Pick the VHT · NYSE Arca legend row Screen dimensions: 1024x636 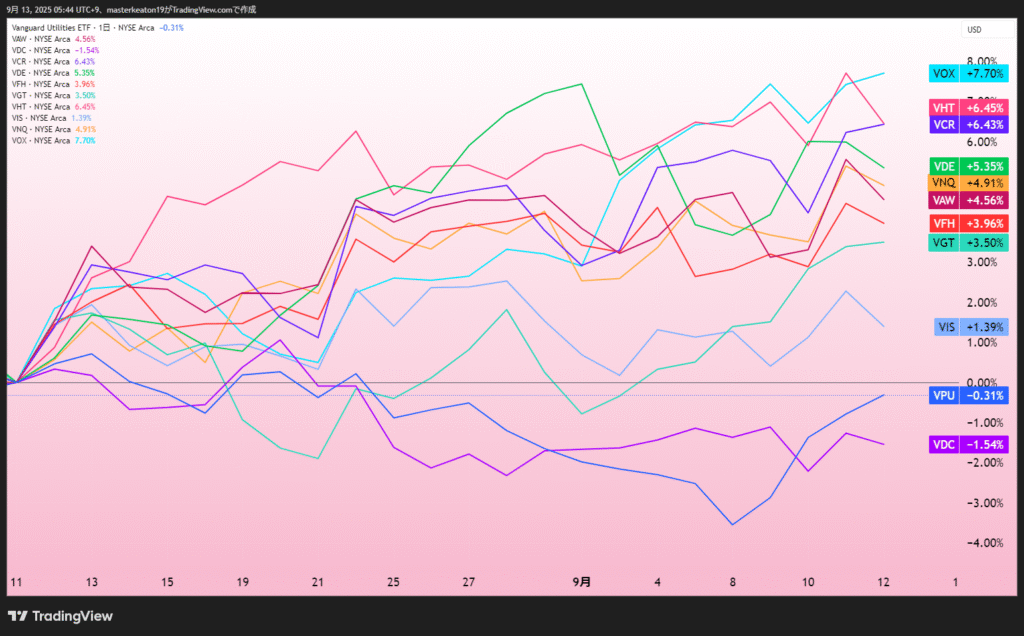54,106
